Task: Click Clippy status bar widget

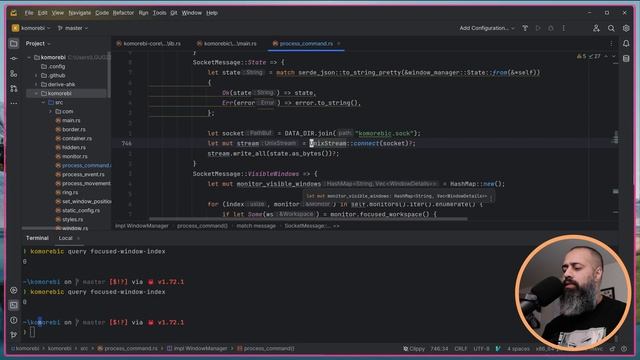Action: click(x=414, y=349)
